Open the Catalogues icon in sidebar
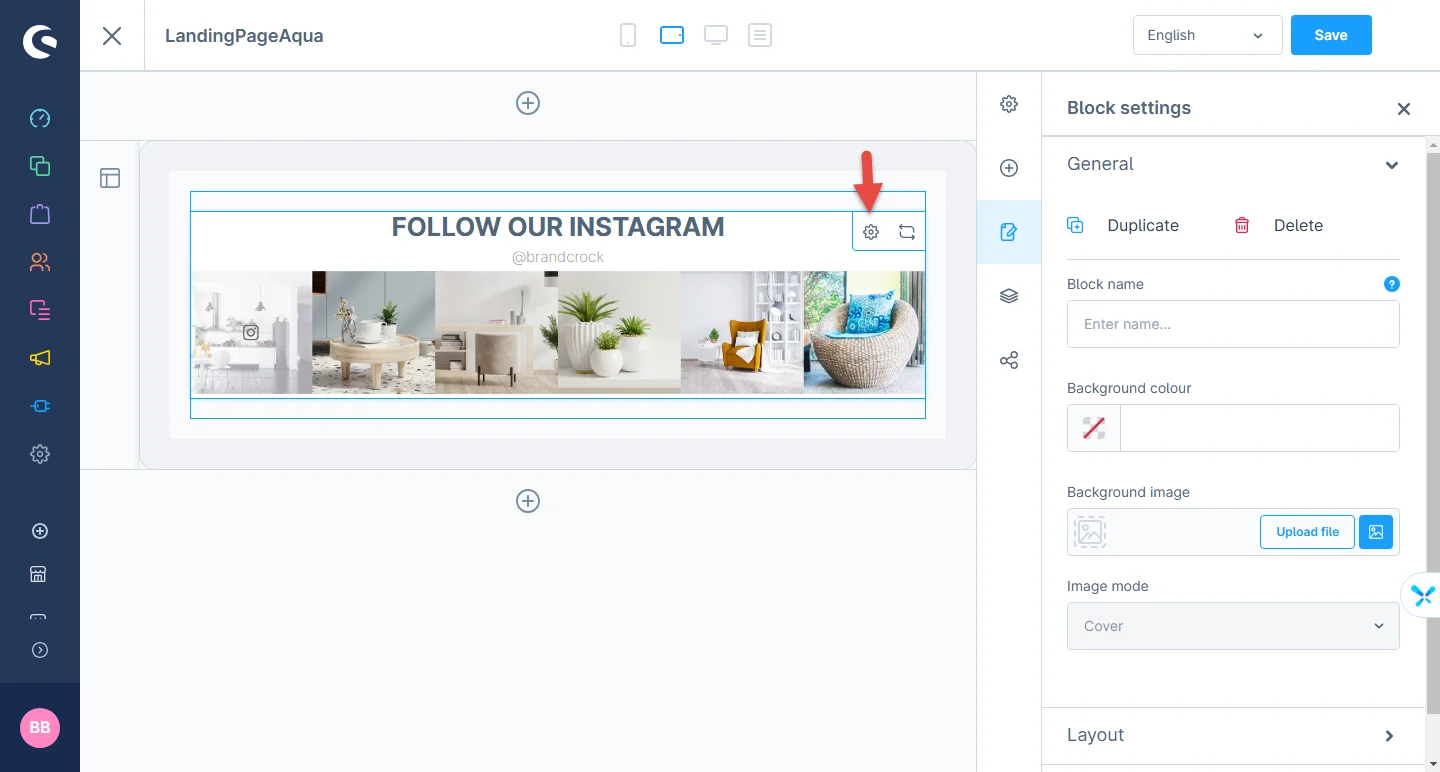 [x=40, y=166]
